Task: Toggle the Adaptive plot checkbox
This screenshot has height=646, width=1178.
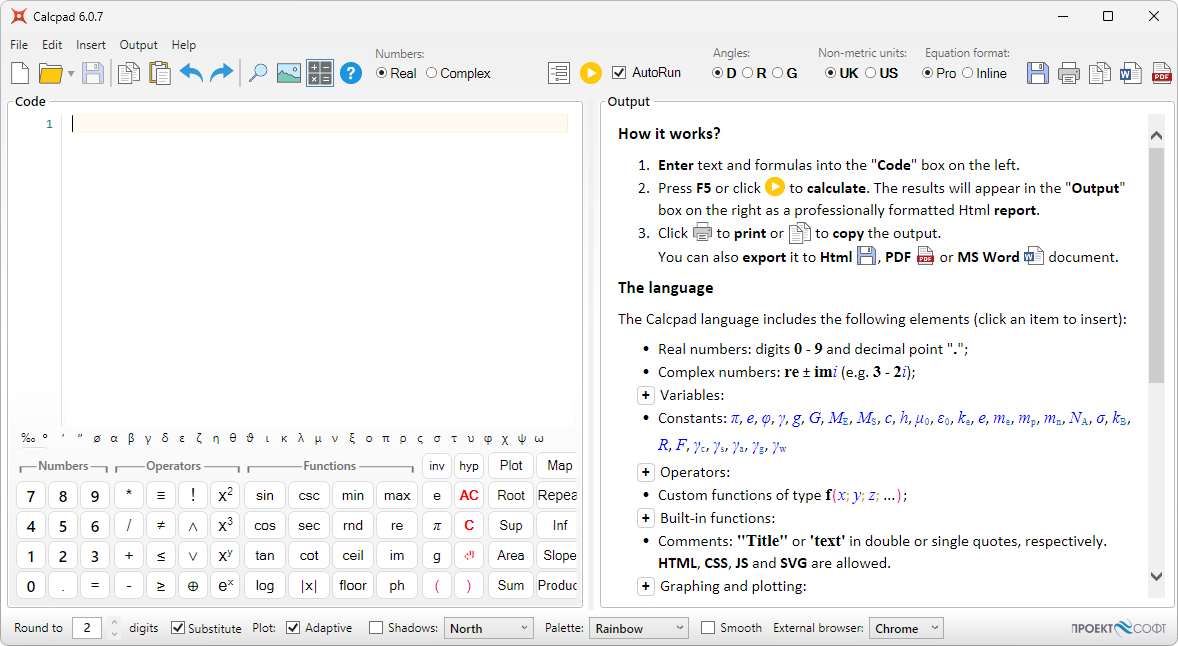Action: point(319,628)
